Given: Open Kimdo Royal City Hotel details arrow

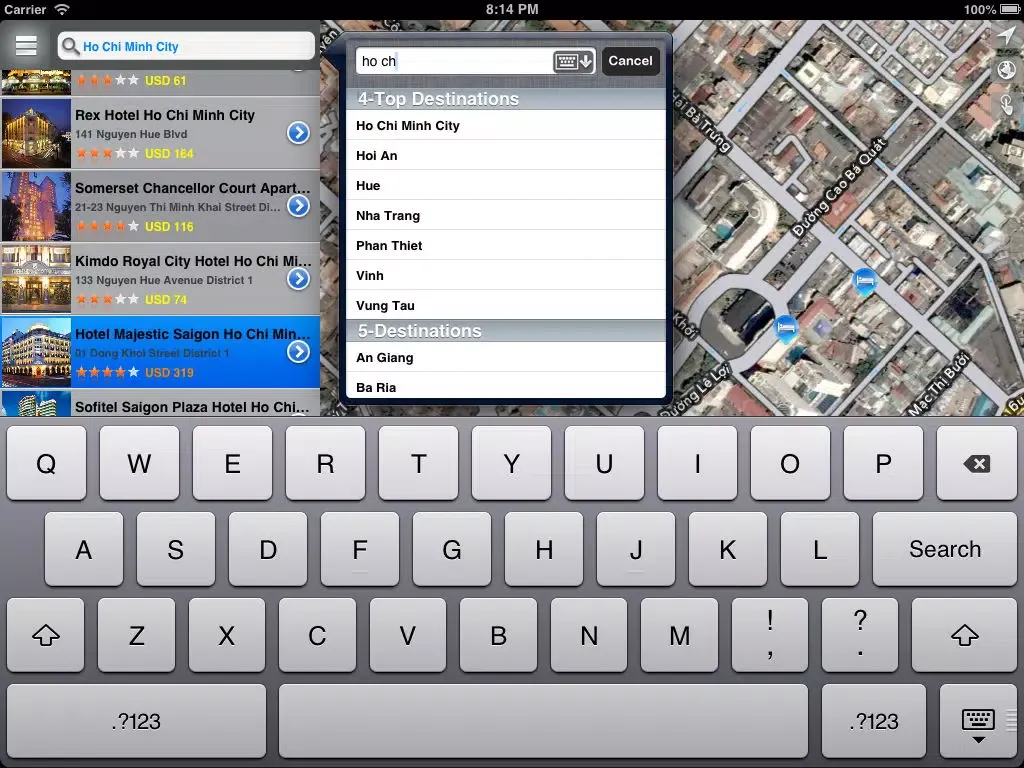Looking at the screenshot, I should pos(298,279).
